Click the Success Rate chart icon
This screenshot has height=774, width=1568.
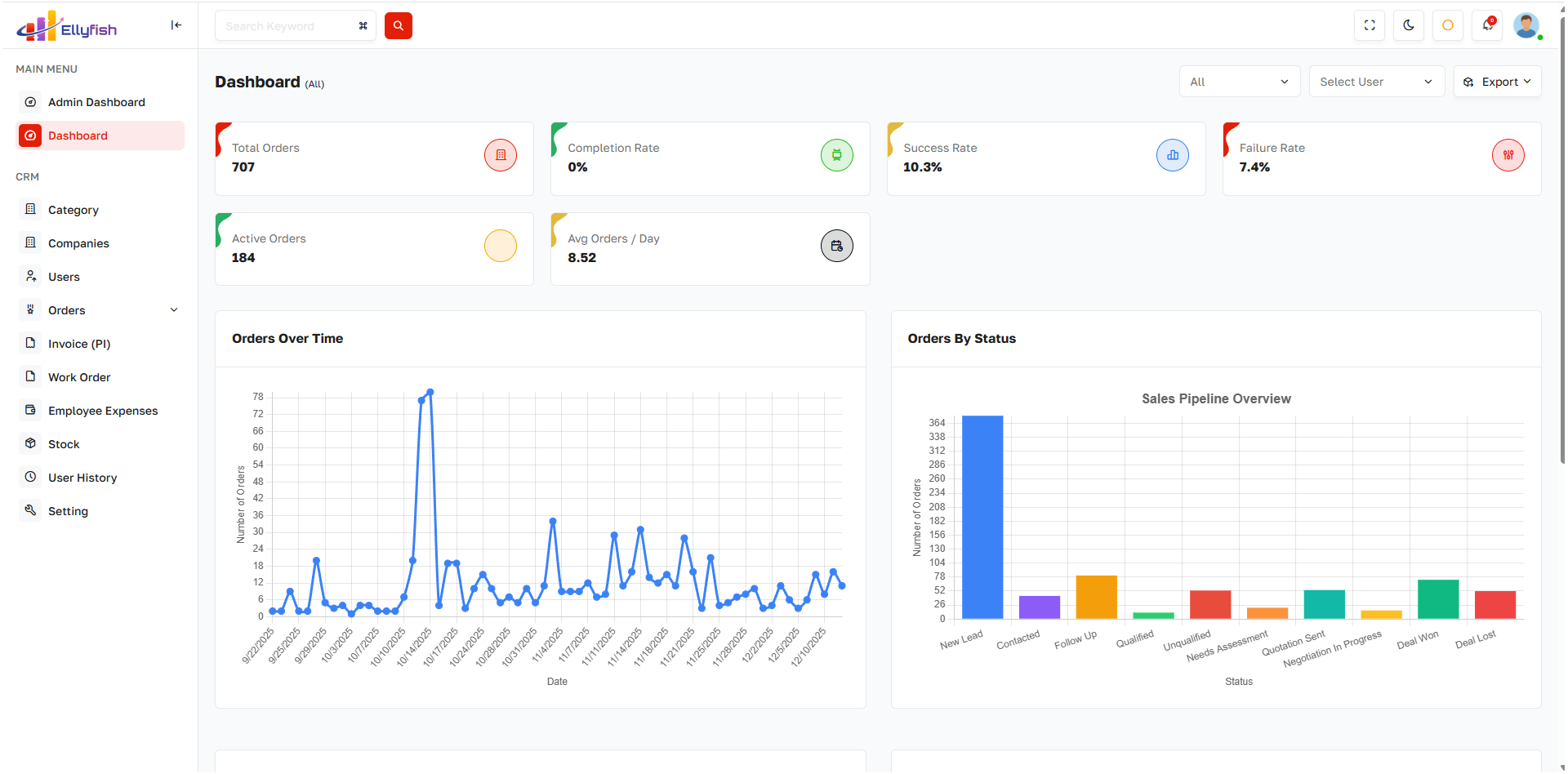[x=1172, y=155]
